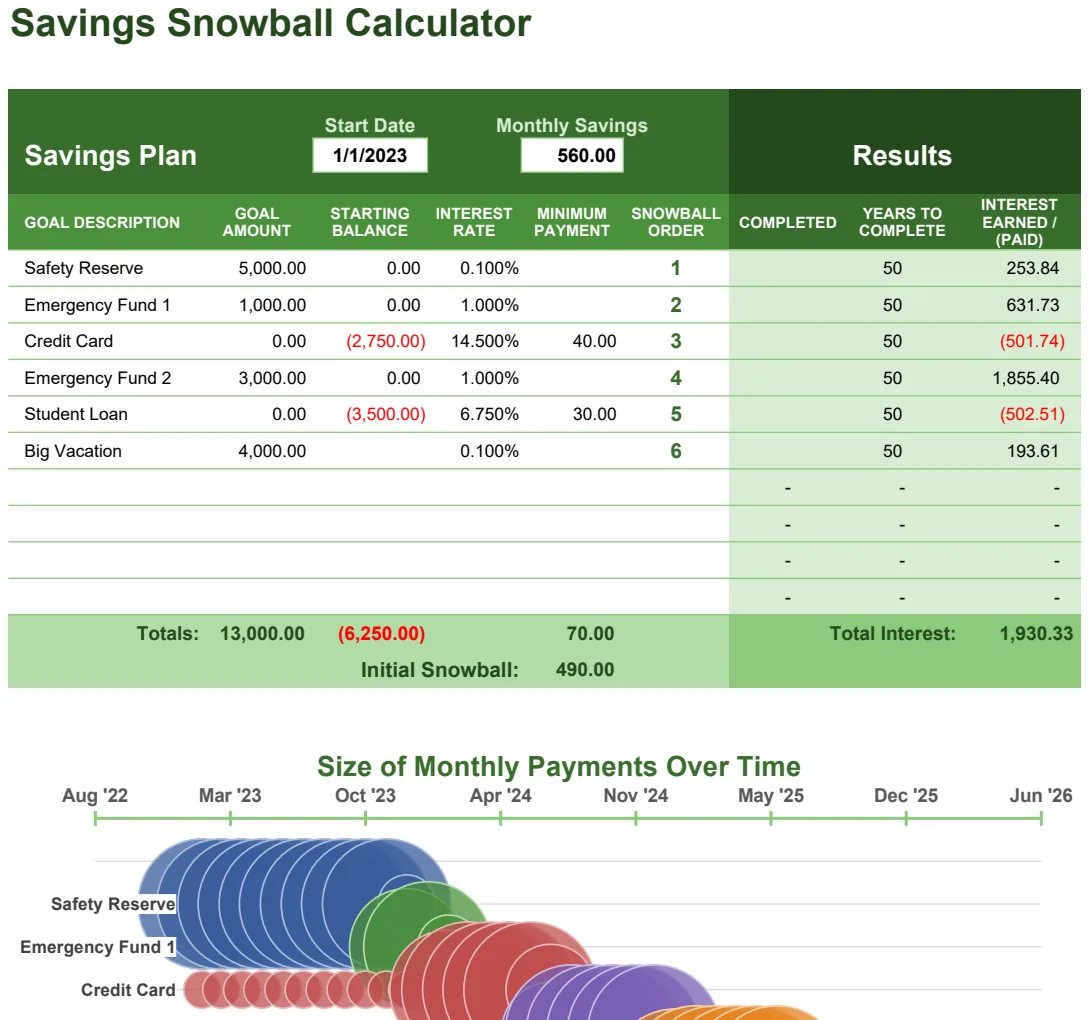Click the Credit Card chart axis label
1090x1020 pixels.
coord(128,990)
